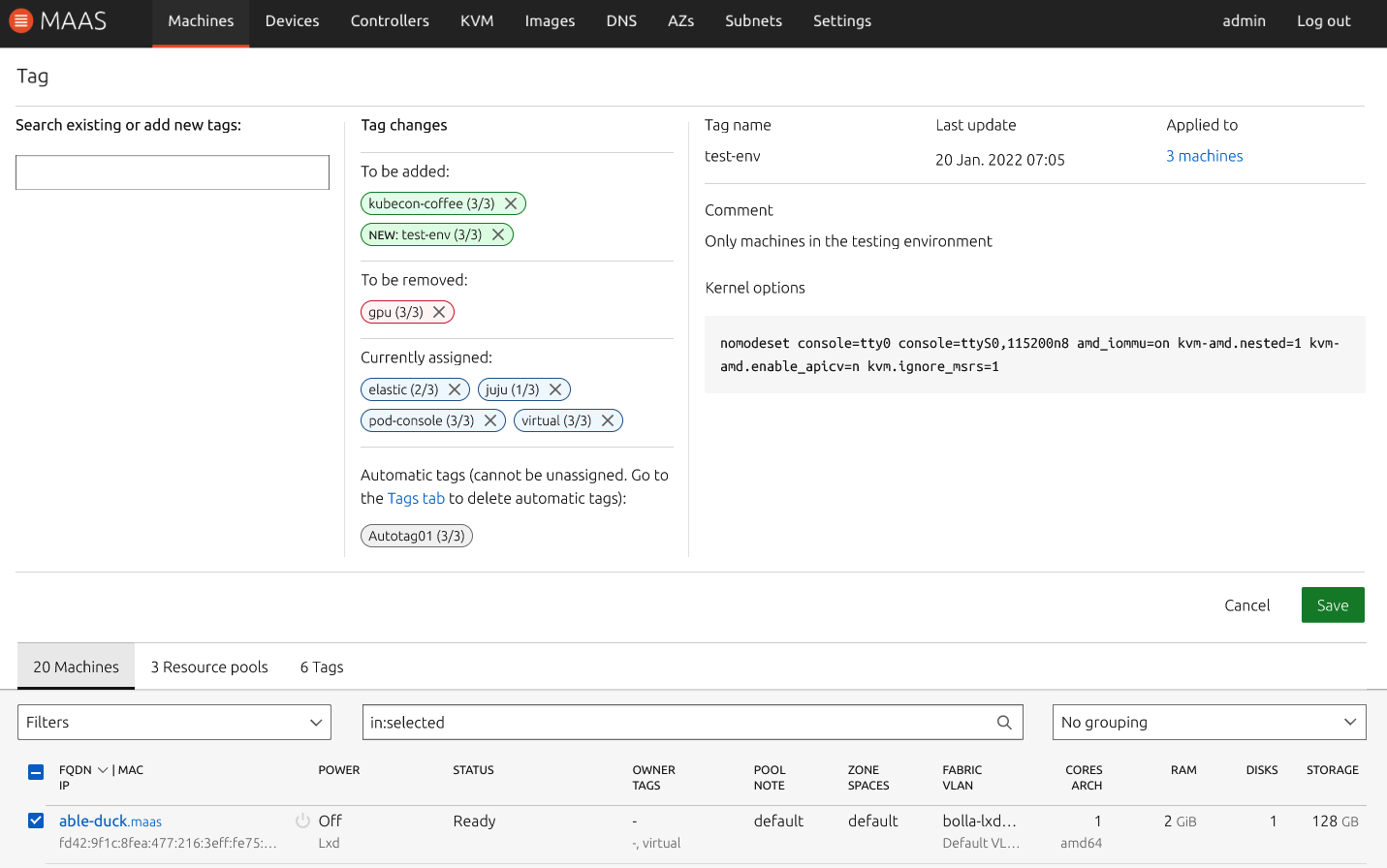Unassign elastic tag using its X
This screenshot has height=868, width=1387.
click(455, 389)
